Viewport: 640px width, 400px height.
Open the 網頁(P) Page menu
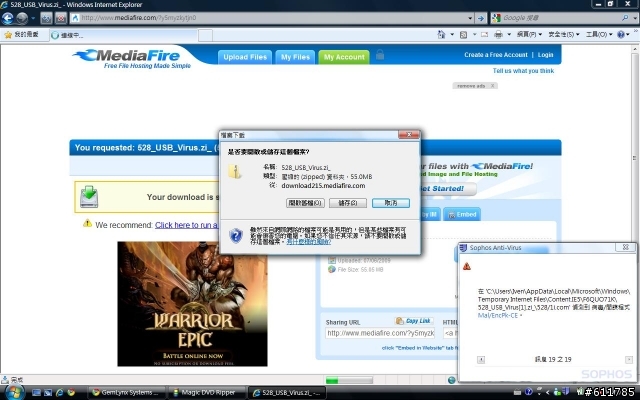(x=529, y=35)
